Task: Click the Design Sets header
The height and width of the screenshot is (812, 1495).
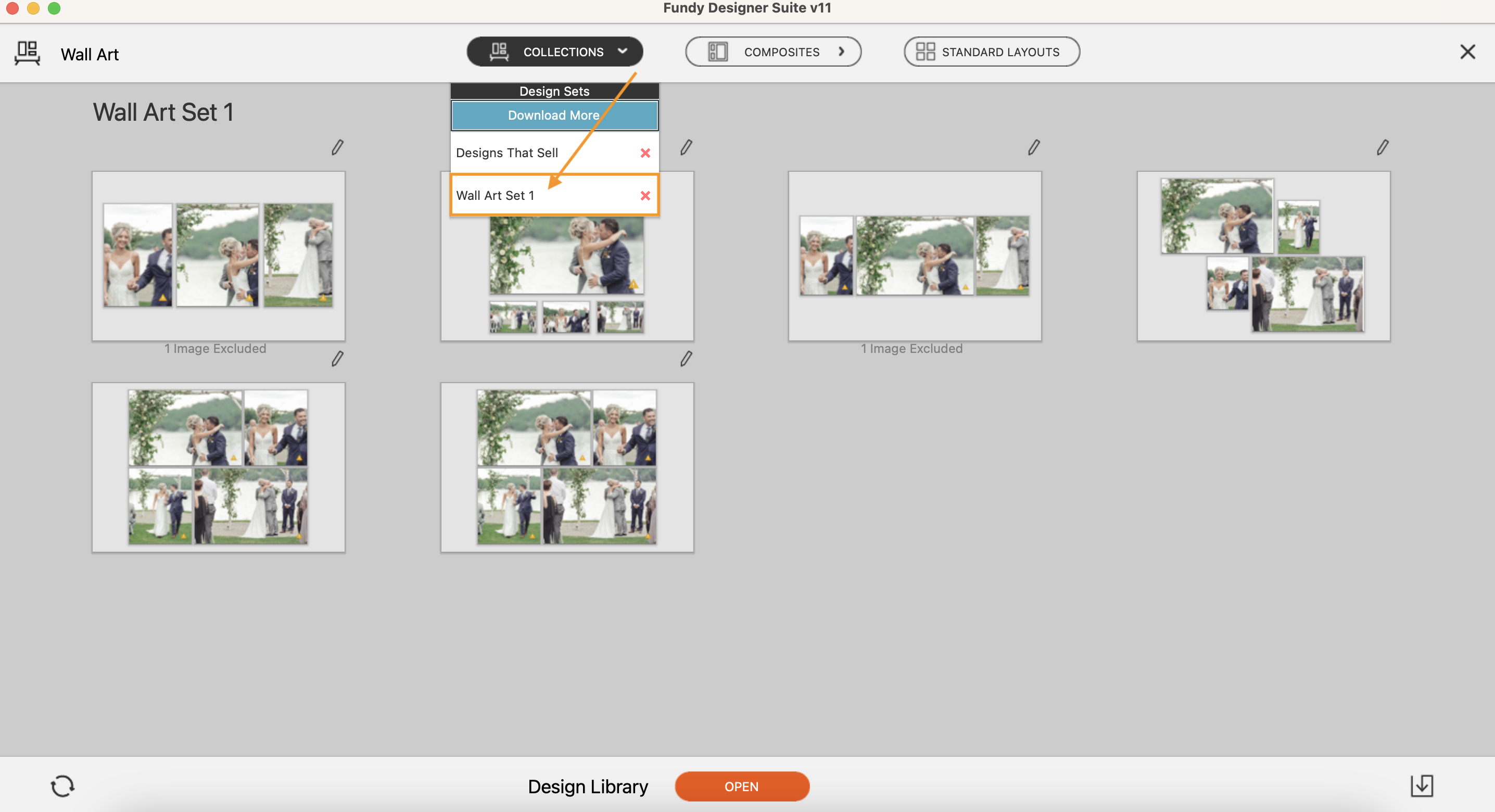Action: (554, 91)
